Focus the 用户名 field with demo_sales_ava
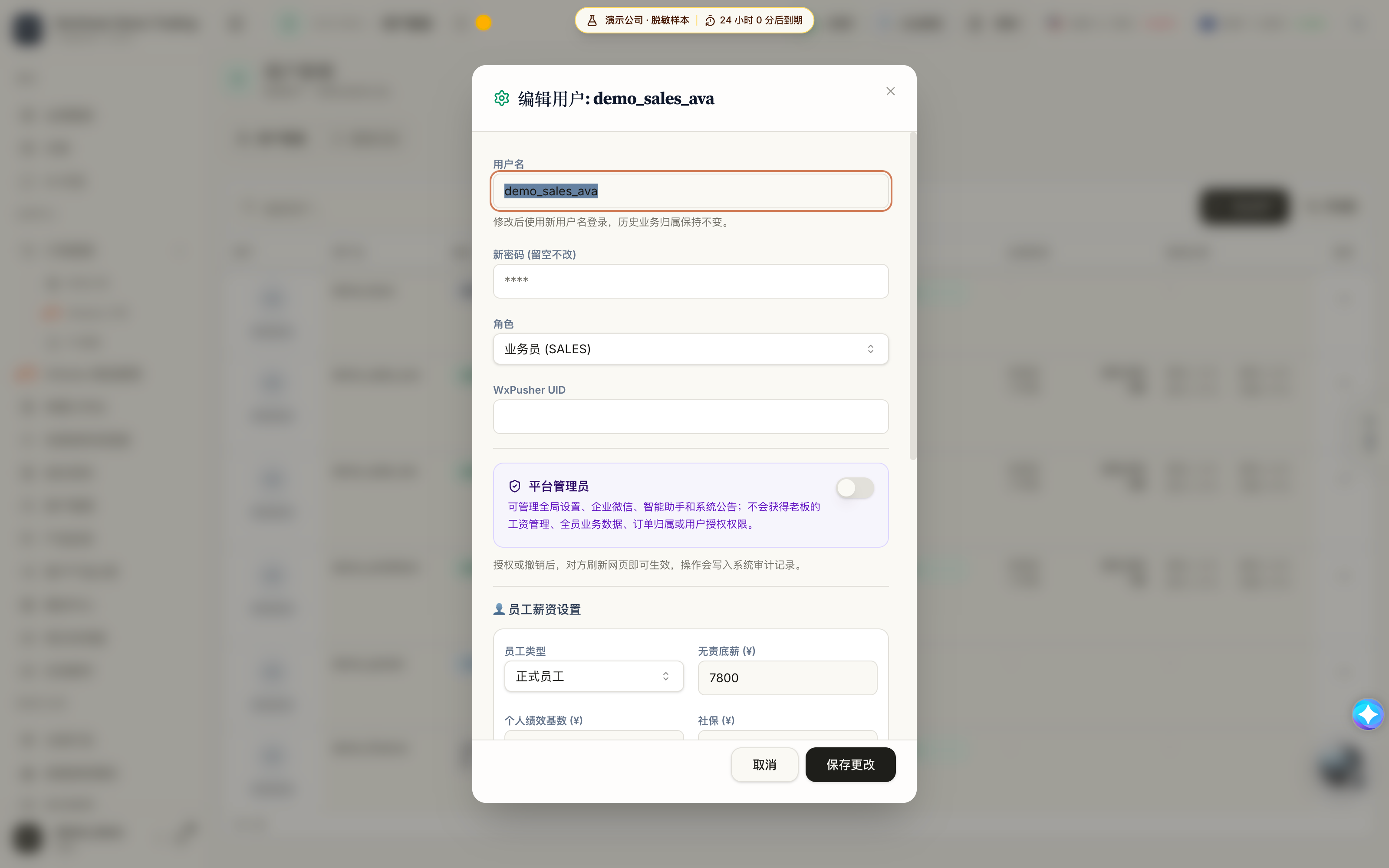1389x868 pixels. pyautogui.click(x=691, y=191)
